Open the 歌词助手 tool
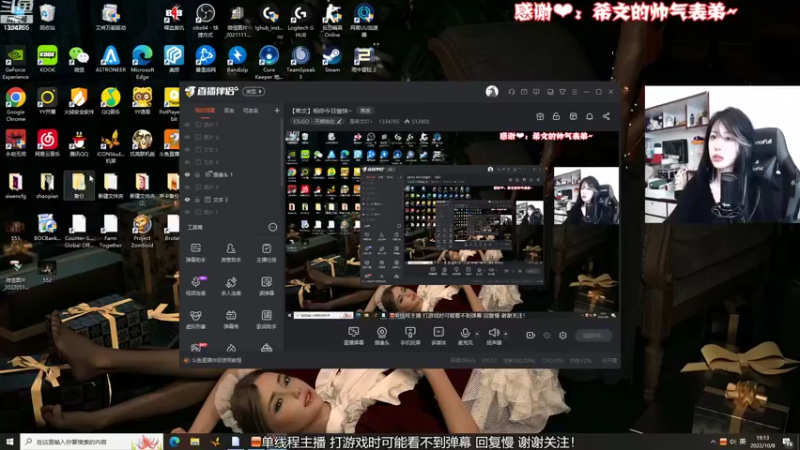 (x=266, y=319)
